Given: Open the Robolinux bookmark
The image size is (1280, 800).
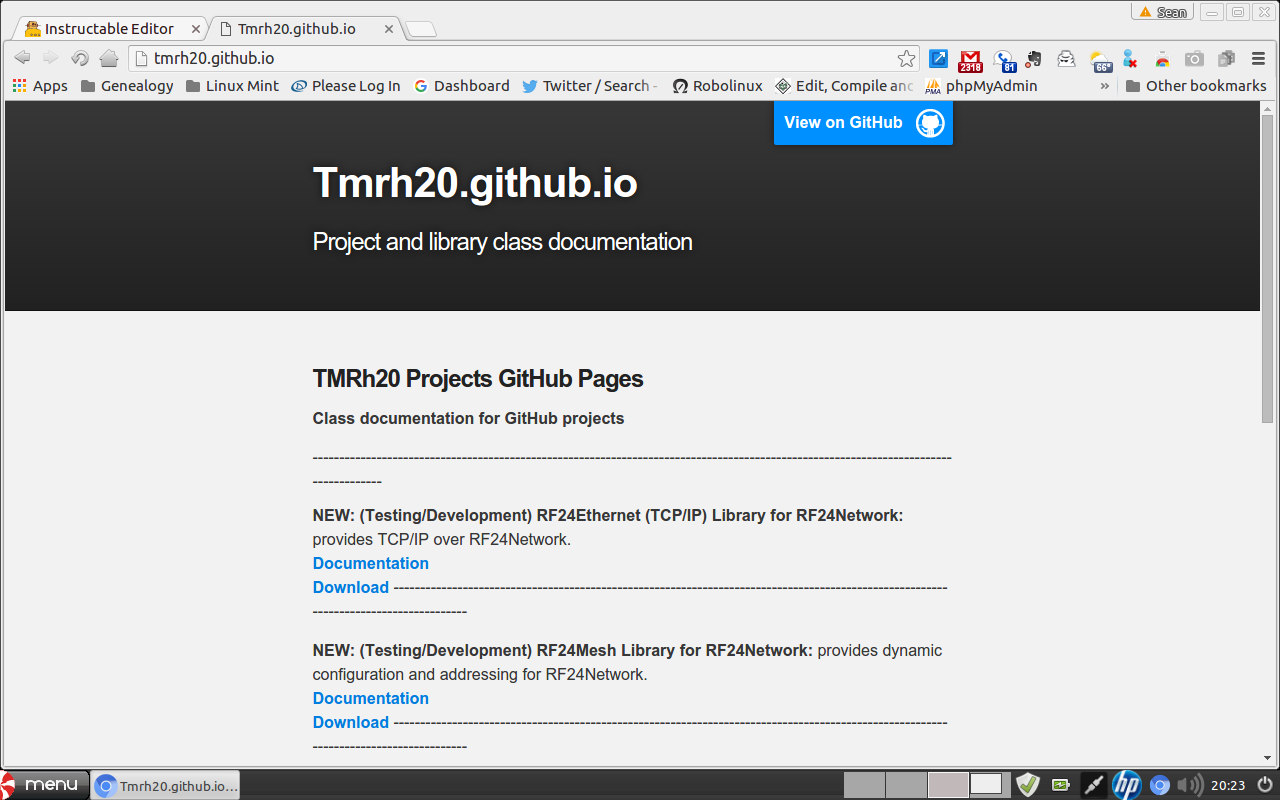Looking at the screenshot, I should coord(717,86).
